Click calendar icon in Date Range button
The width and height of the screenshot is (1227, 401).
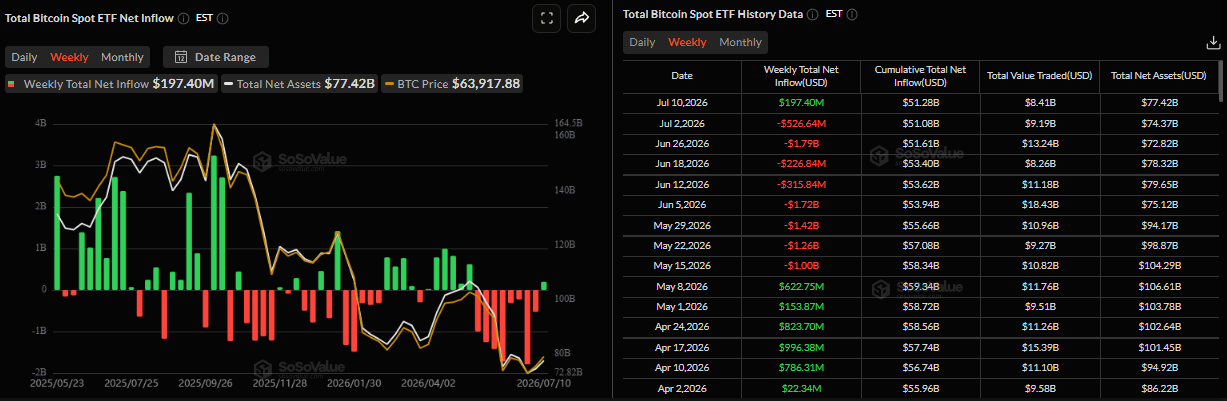click(180, 57)
